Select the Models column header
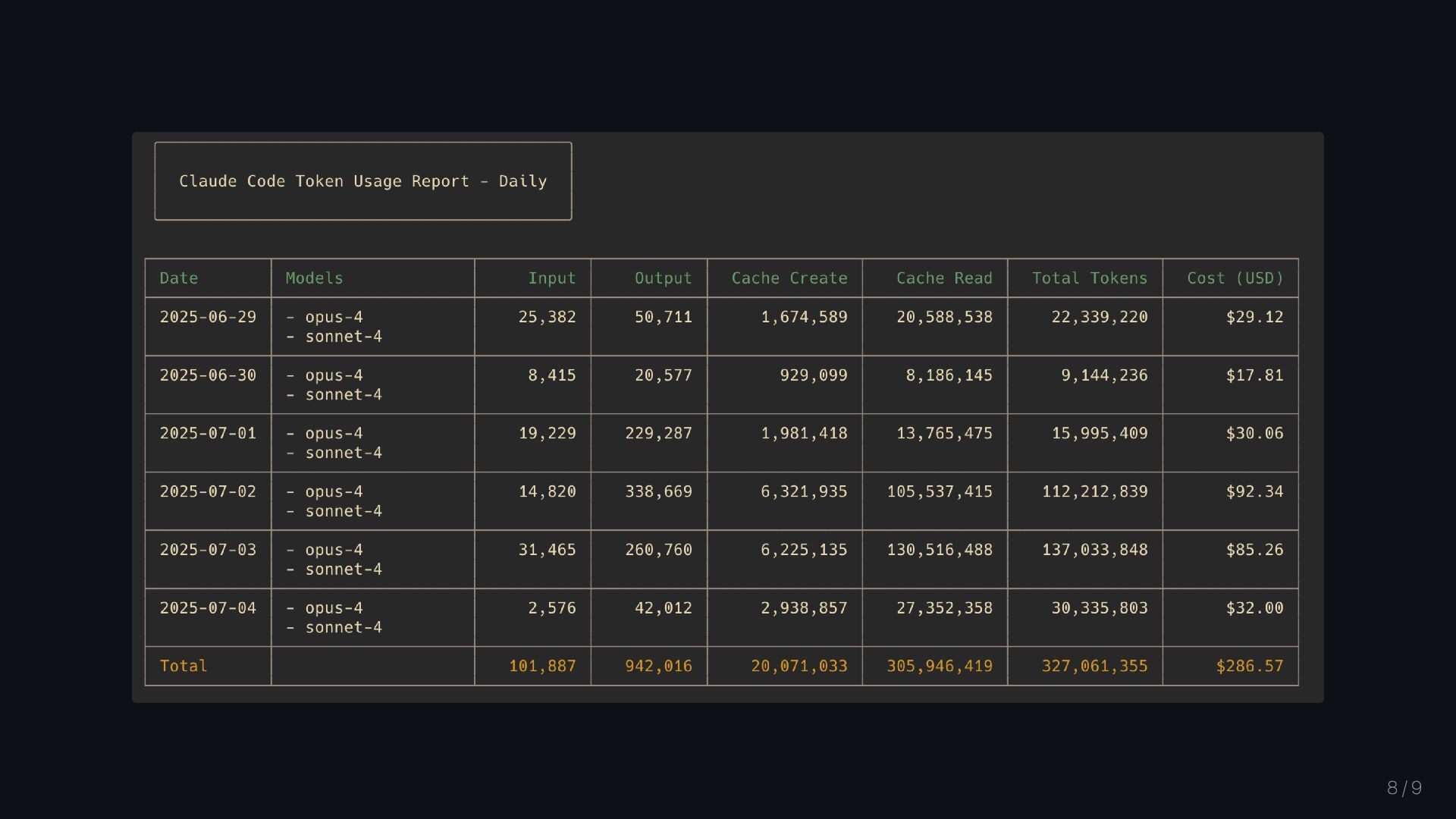1456x819 pixels. coord(314,278)
